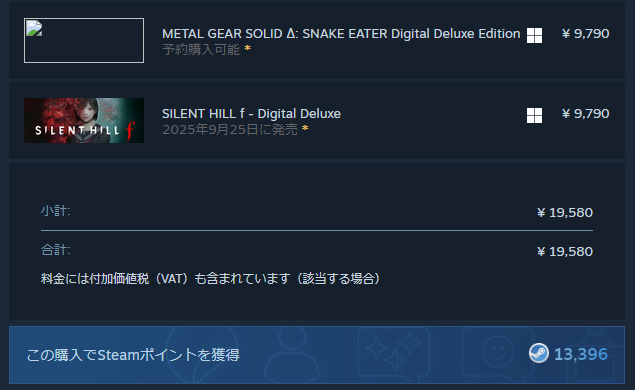Click the person silhouette in the points banner

coord(292,355)
